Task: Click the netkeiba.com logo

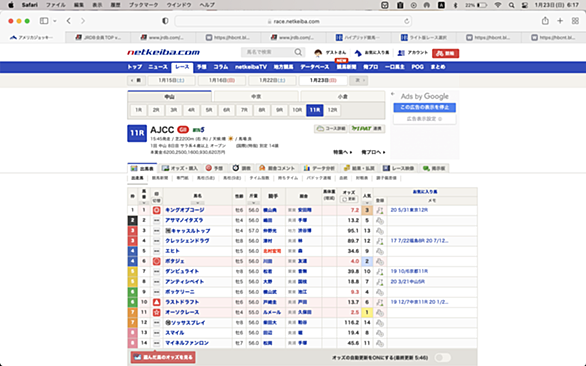Action: [163, 52]
